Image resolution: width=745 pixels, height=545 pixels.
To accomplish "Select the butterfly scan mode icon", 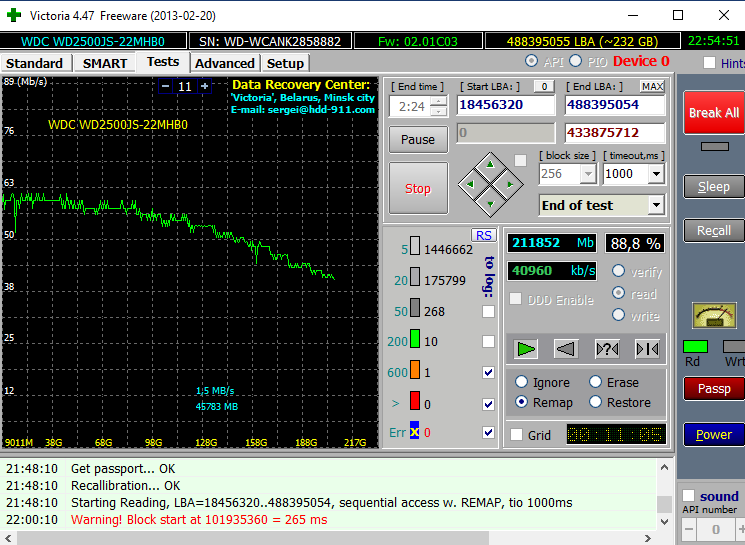I will pos(647,349).
